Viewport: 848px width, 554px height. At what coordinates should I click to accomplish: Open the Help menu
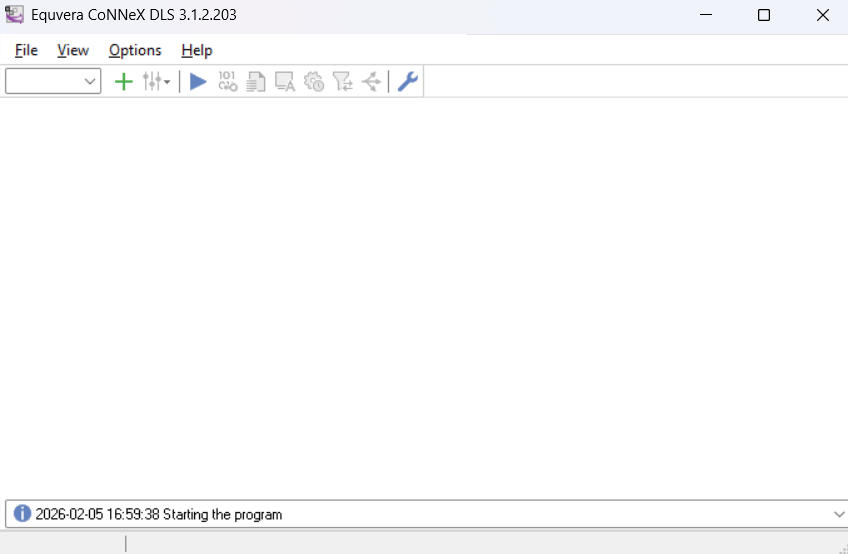pos(197,50)
